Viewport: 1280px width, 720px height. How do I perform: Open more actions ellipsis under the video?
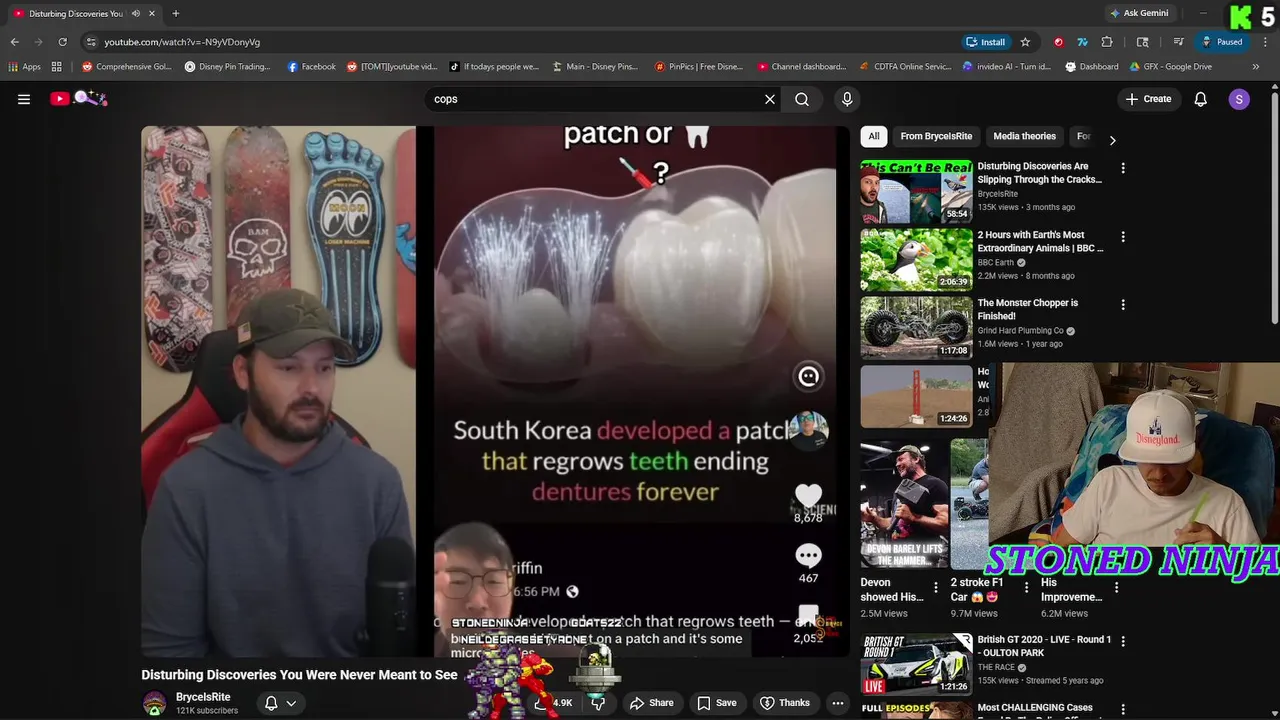[x=838, y=703]
